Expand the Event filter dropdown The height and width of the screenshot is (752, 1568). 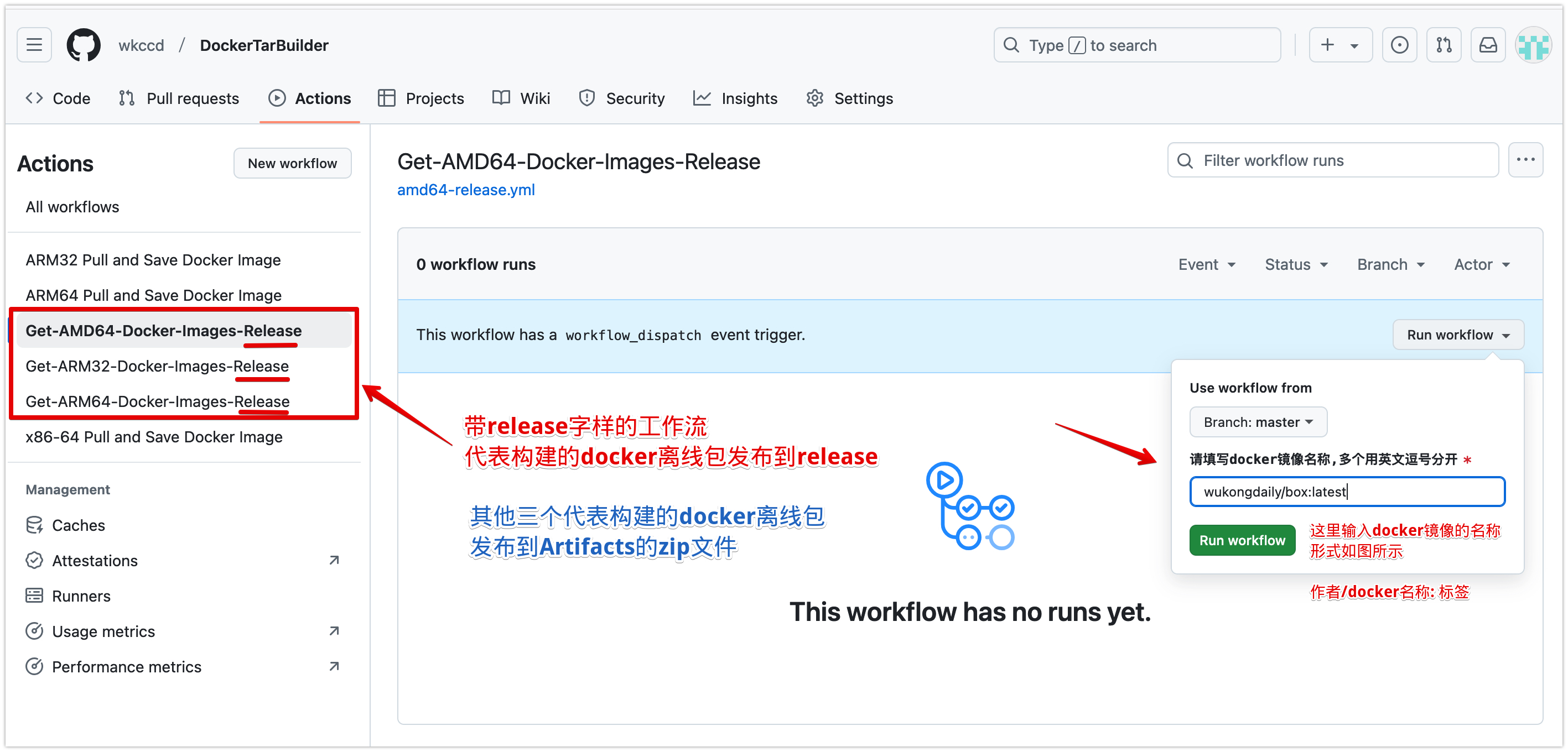[x=1207, y=265]
